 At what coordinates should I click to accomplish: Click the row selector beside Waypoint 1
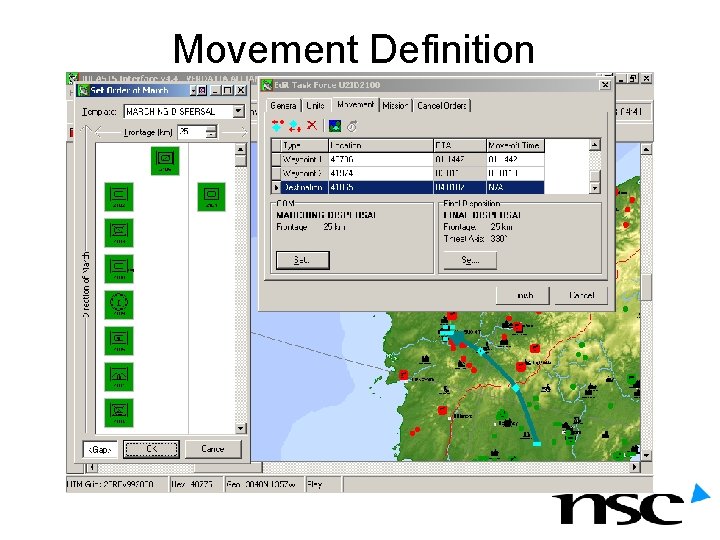pos(276,159)
